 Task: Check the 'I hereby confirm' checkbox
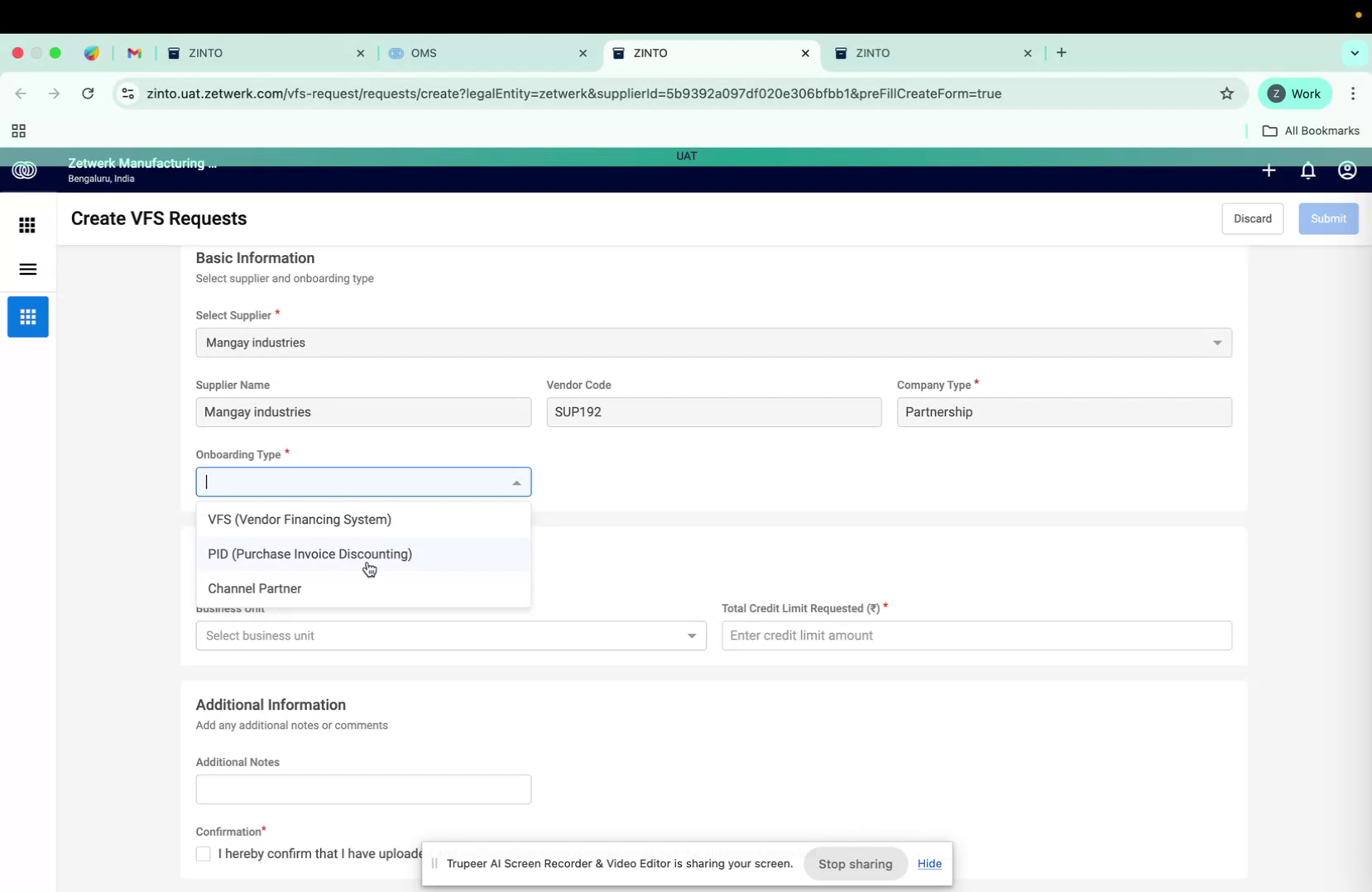tap(203, 853)
